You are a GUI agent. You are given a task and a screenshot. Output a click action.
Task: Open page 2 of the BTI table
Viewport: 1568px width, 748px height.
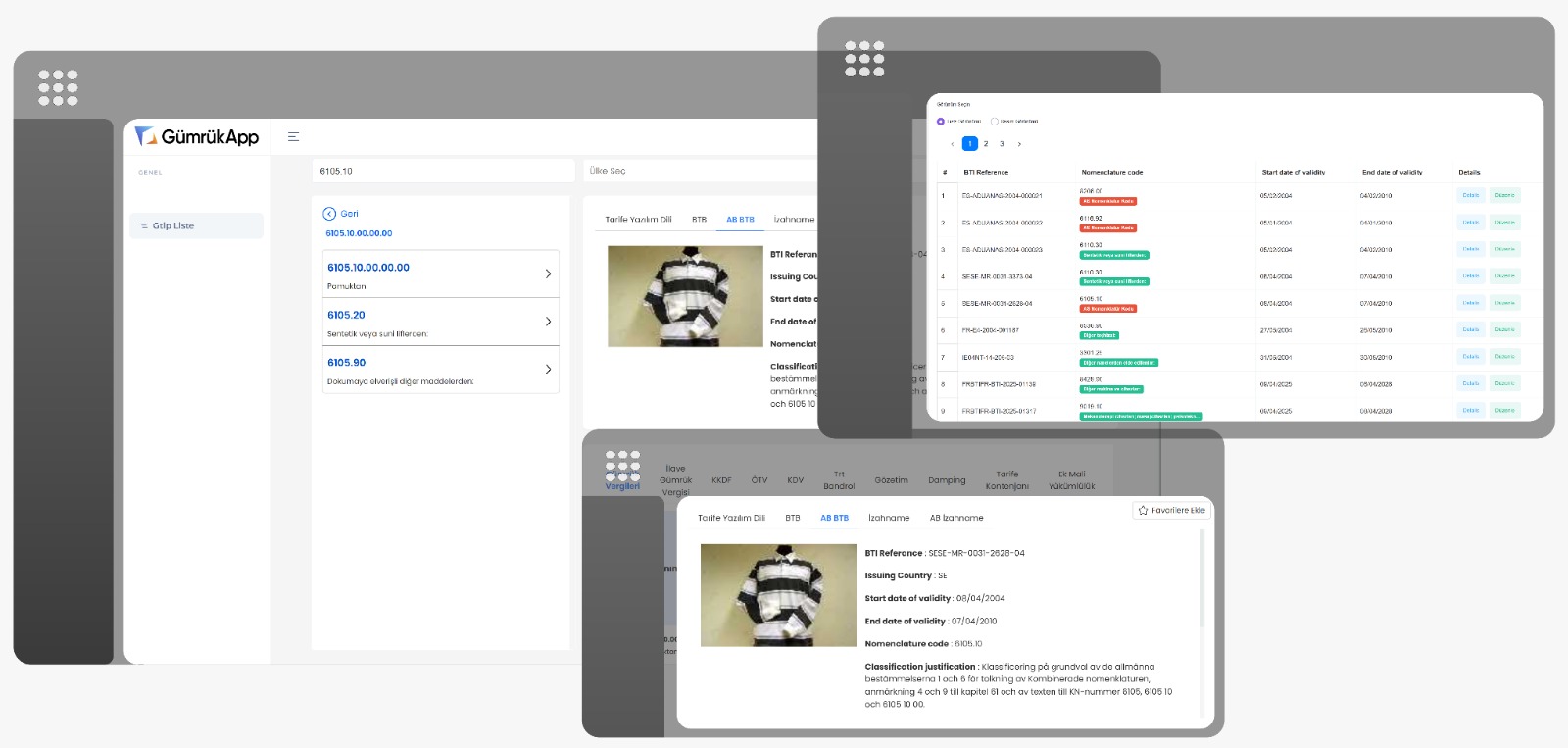(x=986, y=144)
